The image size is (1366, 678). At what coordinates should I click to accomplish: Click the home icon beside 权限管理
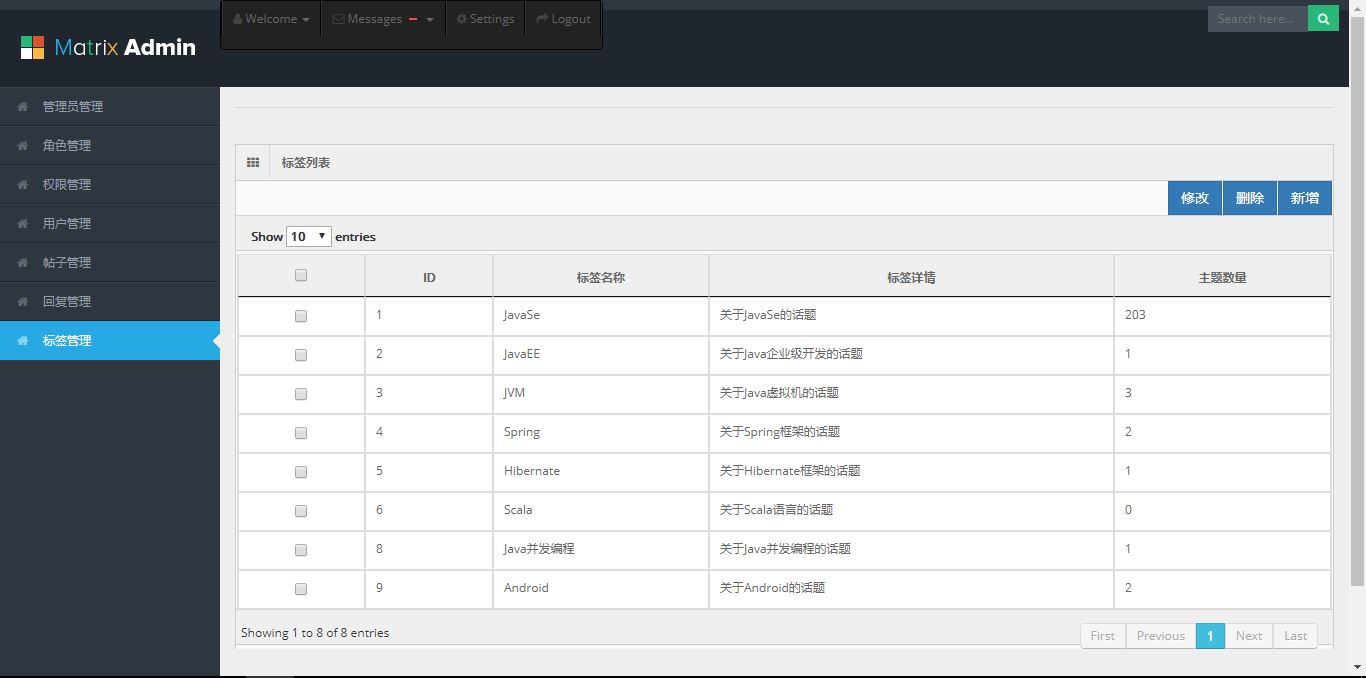click(x=22, y=184)
